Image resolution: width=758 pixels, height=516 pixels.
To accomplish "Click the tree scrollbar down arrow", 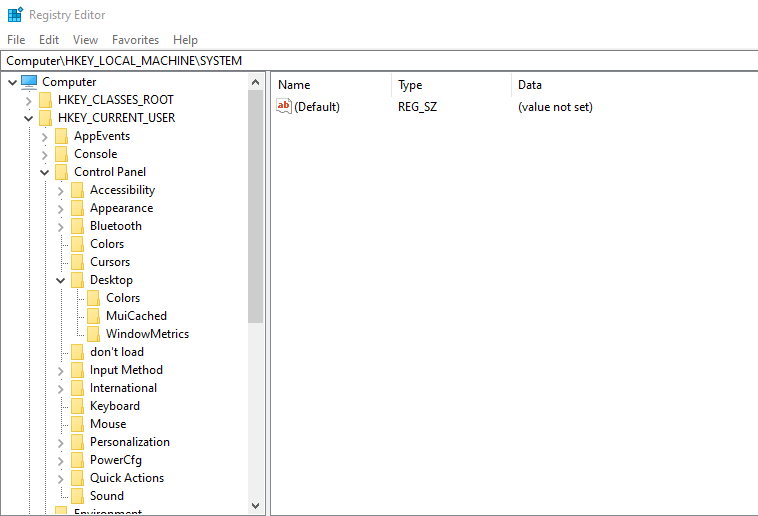I will point(256,506).
